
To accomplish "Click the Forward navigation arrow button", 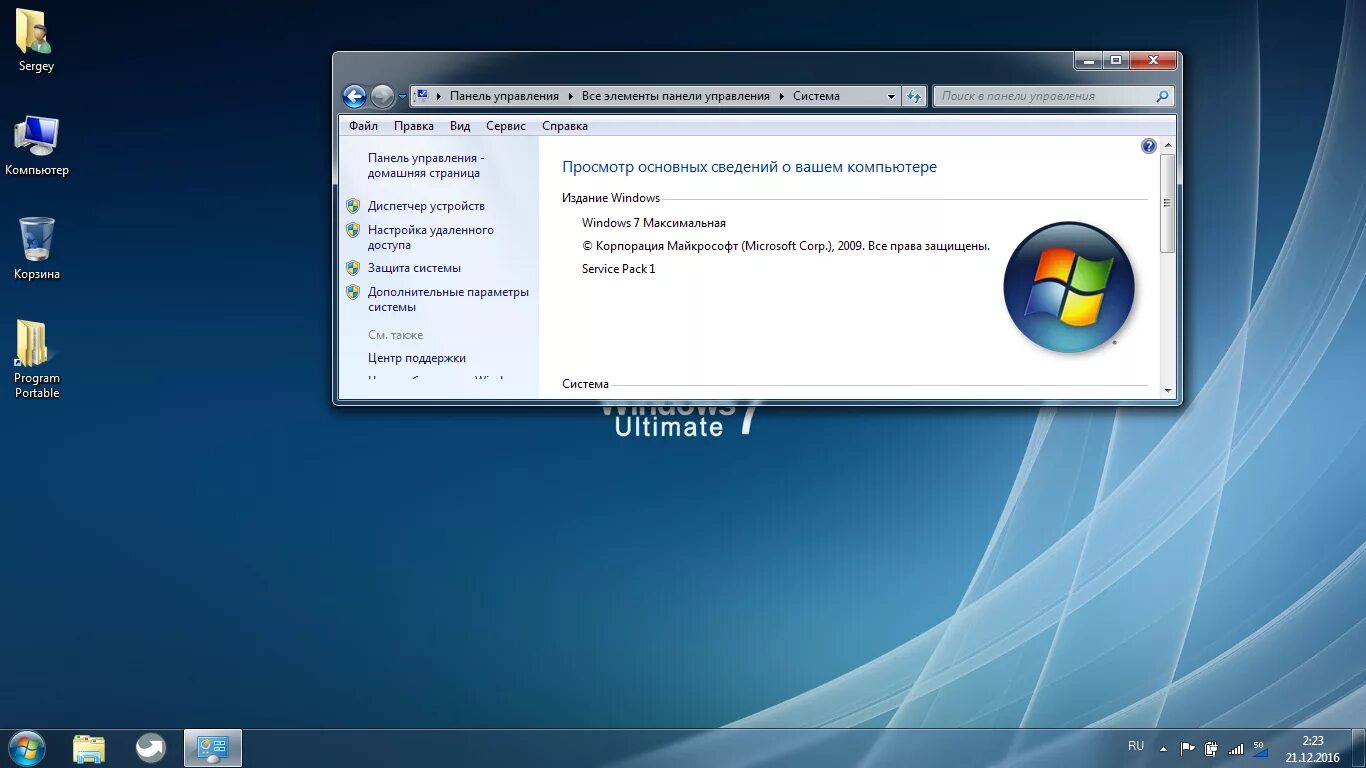I will point(382,96).
